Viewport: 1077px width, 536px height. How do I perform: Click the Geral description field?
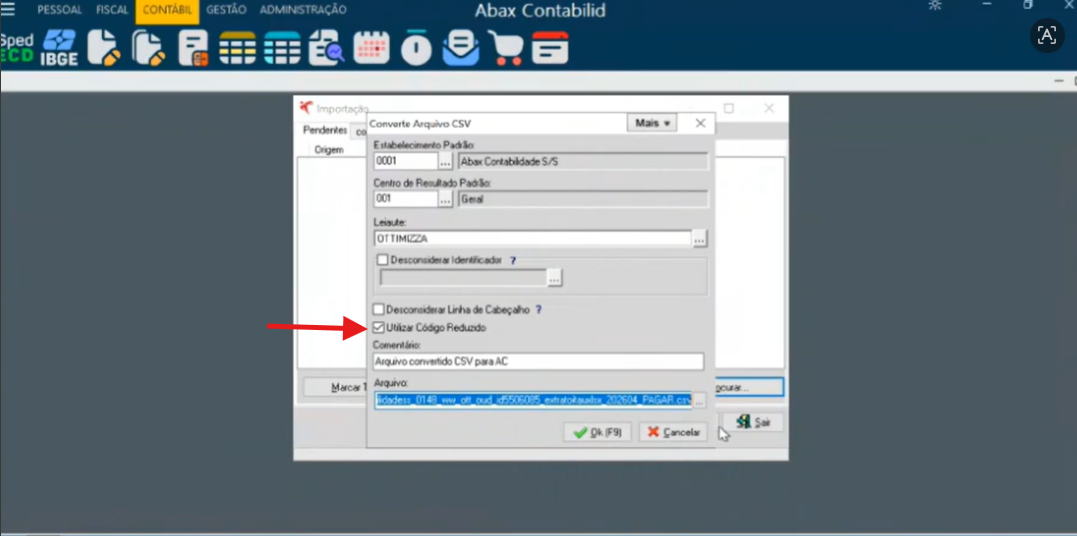coord(583,199)
